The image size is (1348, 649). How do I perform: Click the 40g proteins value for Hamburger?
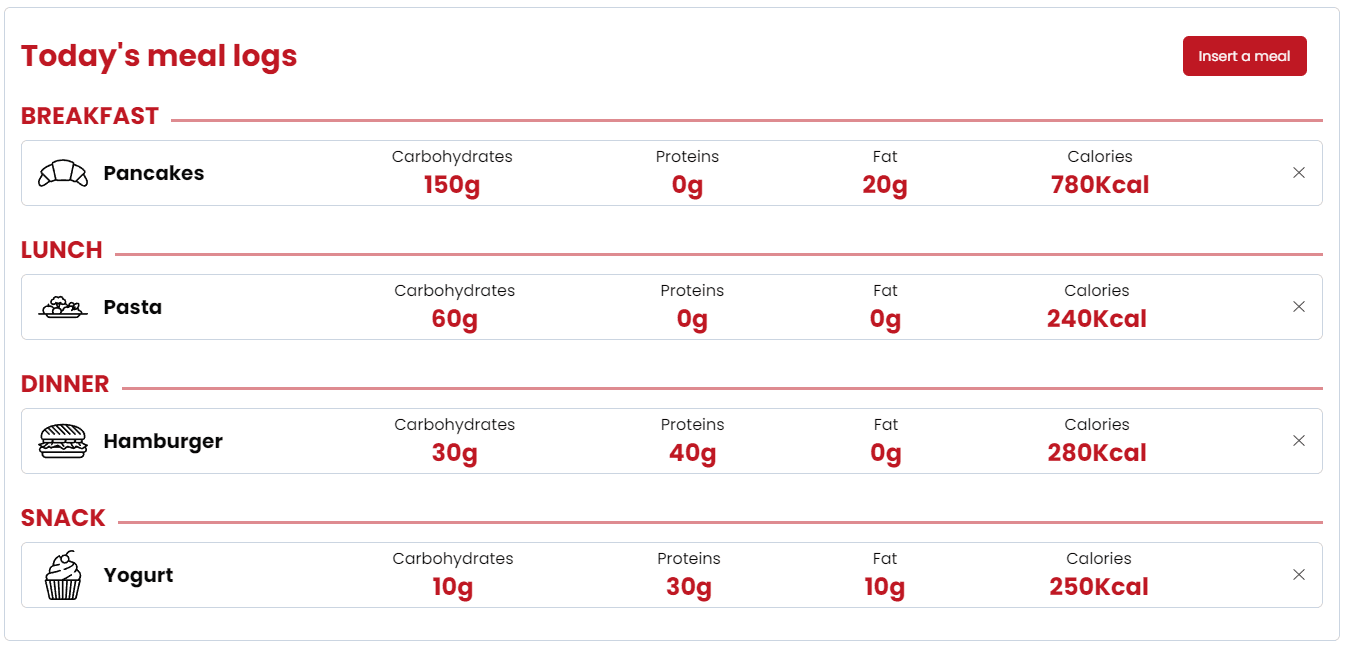(x=692, y=453)
